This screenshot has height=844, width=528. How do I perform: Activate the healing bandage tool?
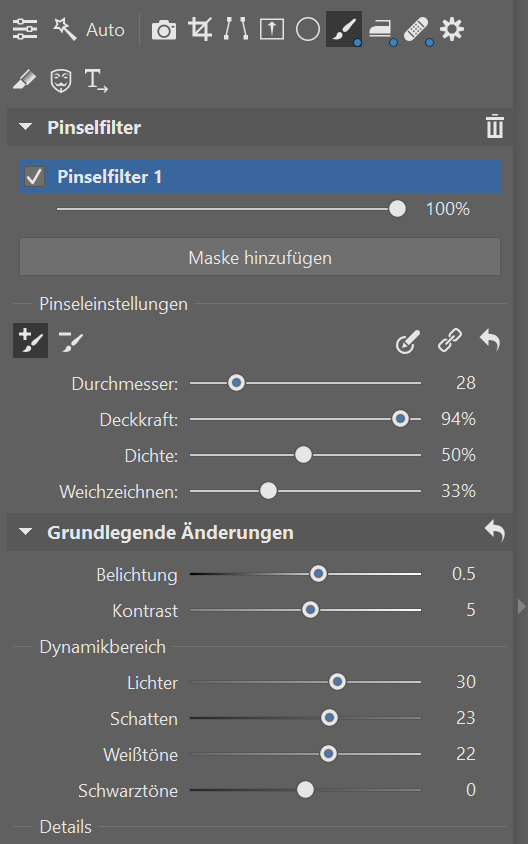(x=417, y=30)
